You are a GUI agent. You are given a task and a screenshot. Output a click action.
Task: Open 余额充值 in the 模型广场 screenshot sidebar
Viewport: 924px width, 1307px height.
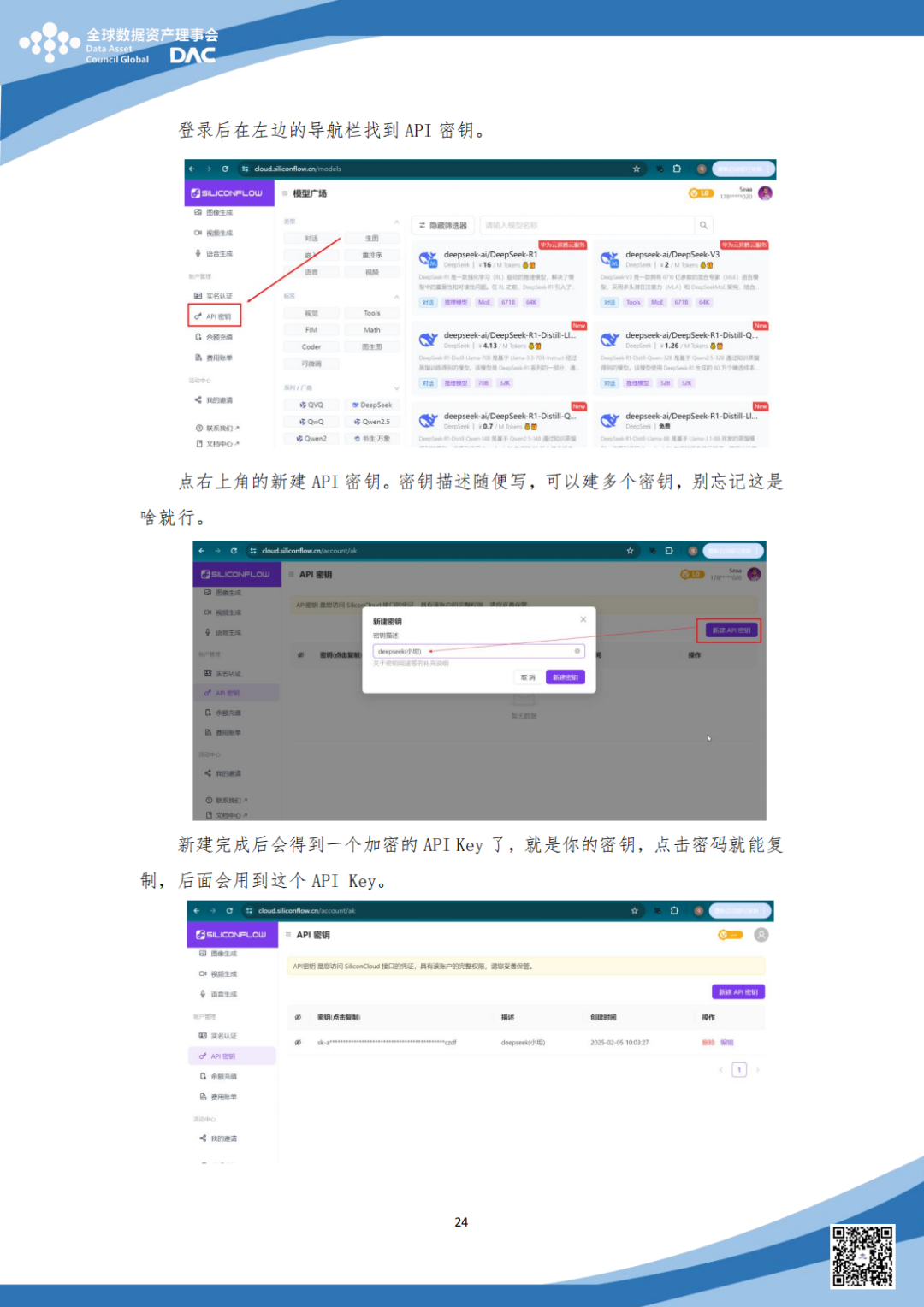point(214,337)
